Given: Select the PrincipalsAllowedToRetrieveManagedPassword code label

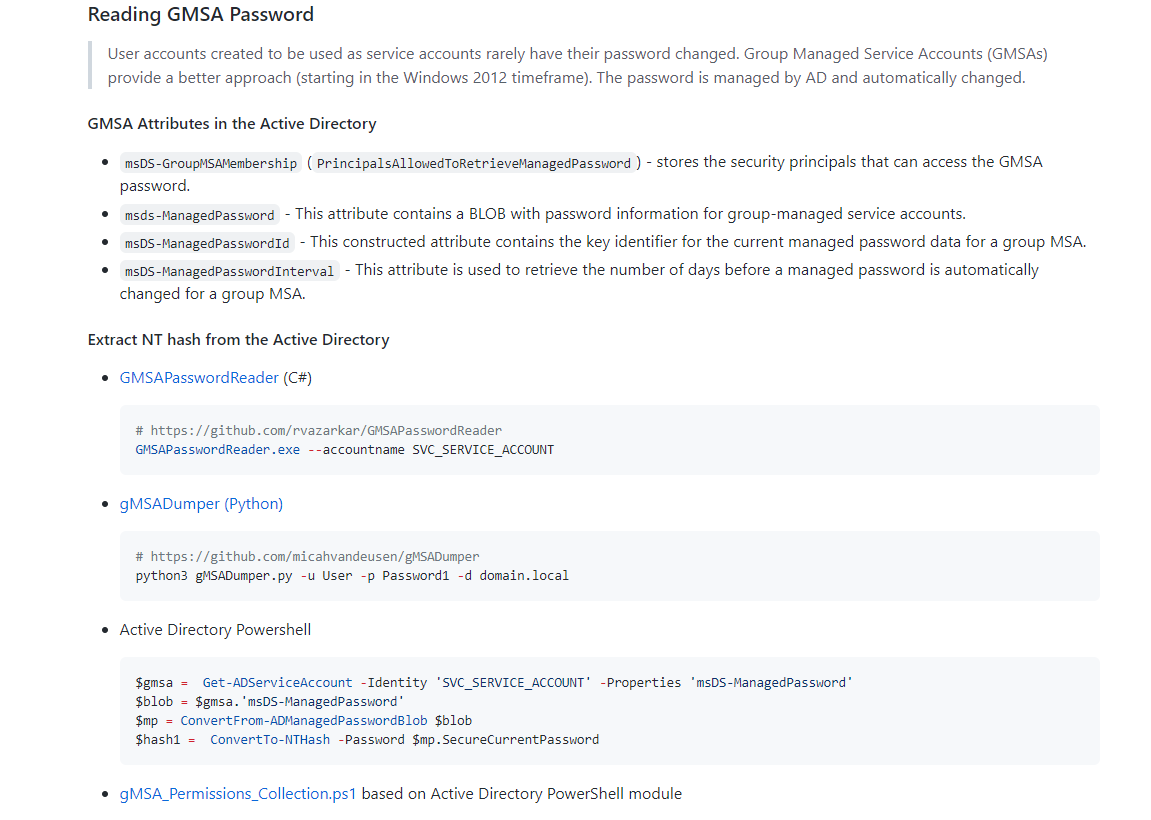Looking at the screenshot, I should (x=473, y=163).
